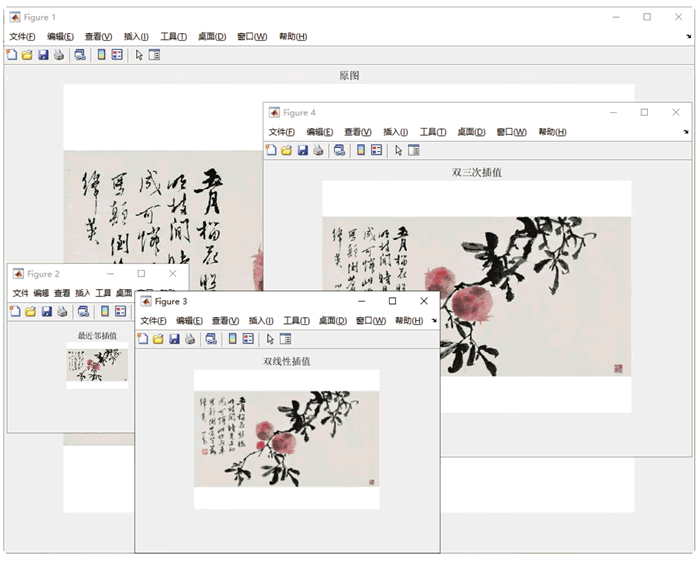
Task: Click the 原图 title text in Figure 1
Action: (x=349, y=75)
